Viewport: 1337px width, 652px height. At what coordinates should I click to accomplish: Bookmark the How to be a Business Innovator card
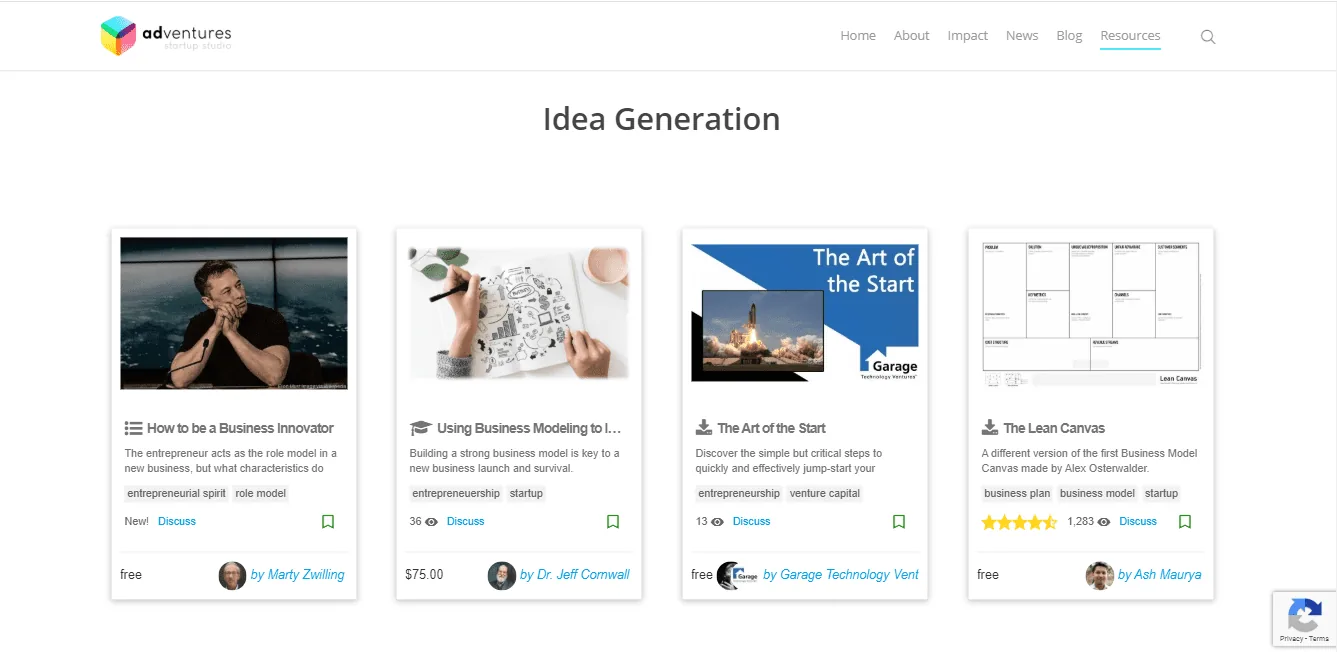click(x=328, y=521)
